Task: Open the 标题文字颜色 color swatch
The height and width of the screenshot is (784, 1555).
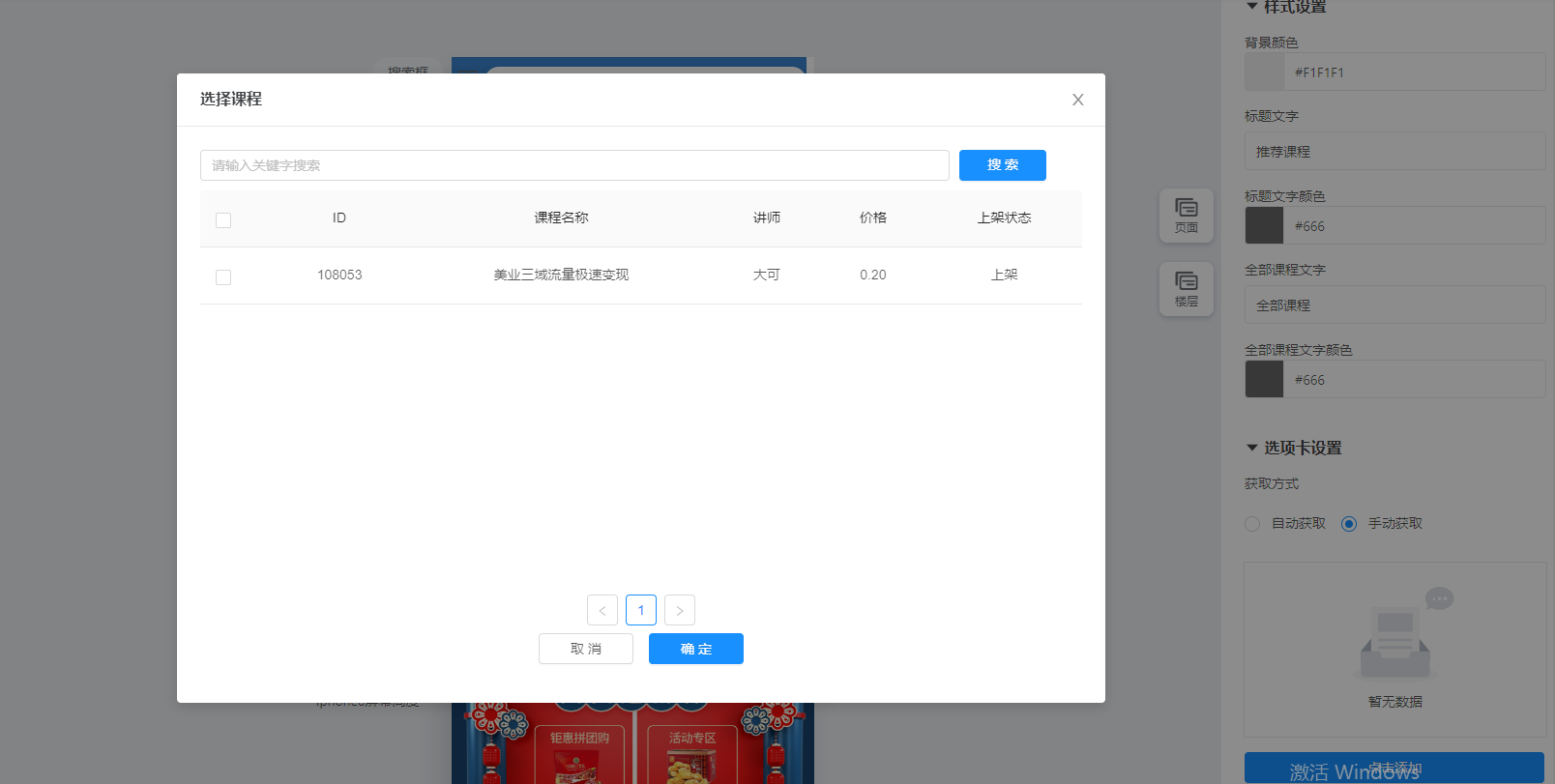Action: pyautogui.click(x=1264, y=226)
